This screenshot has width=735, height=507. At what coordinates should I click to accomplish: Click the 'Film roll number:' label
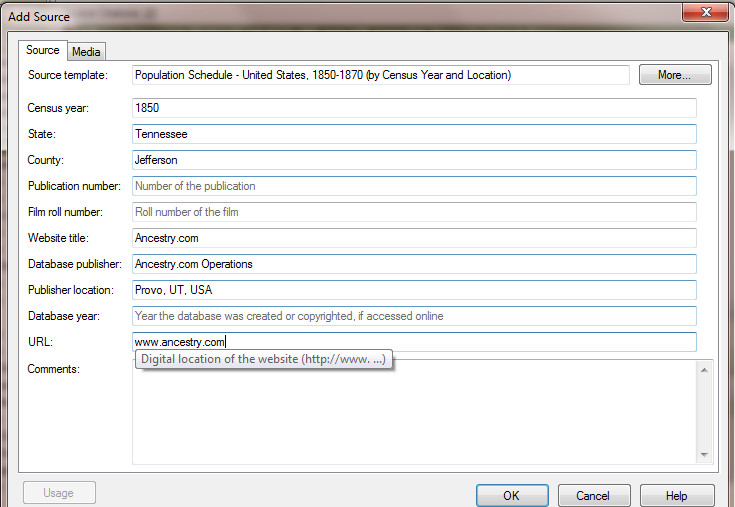(65, 212)
